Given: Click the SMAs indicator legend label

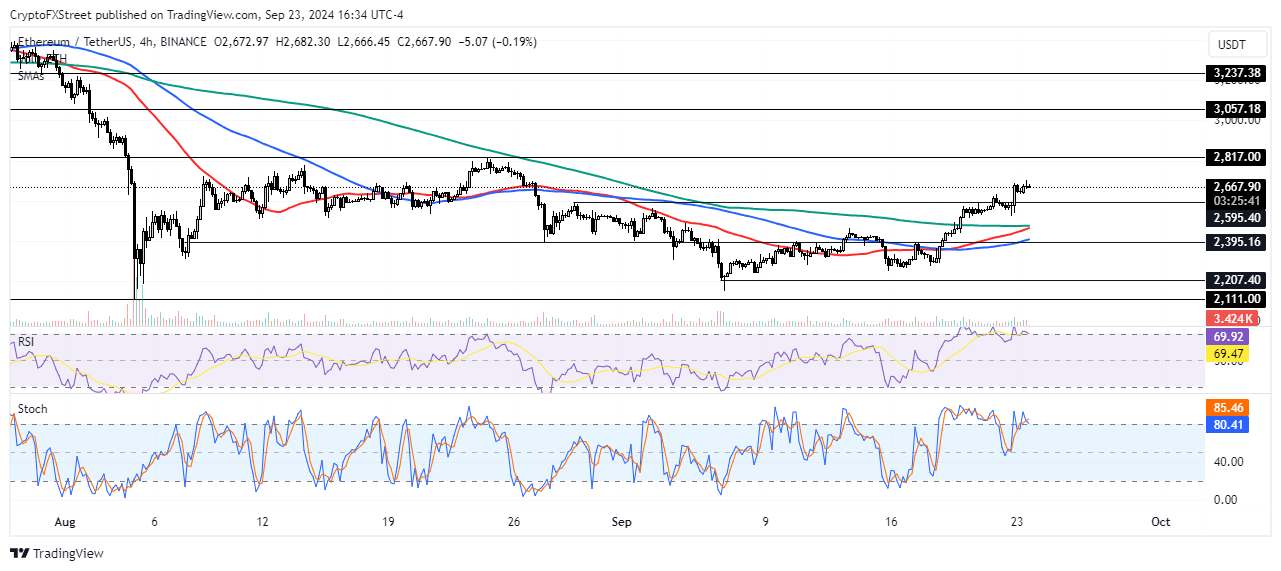Looking at the screenshot, I should tap(32, 75).
